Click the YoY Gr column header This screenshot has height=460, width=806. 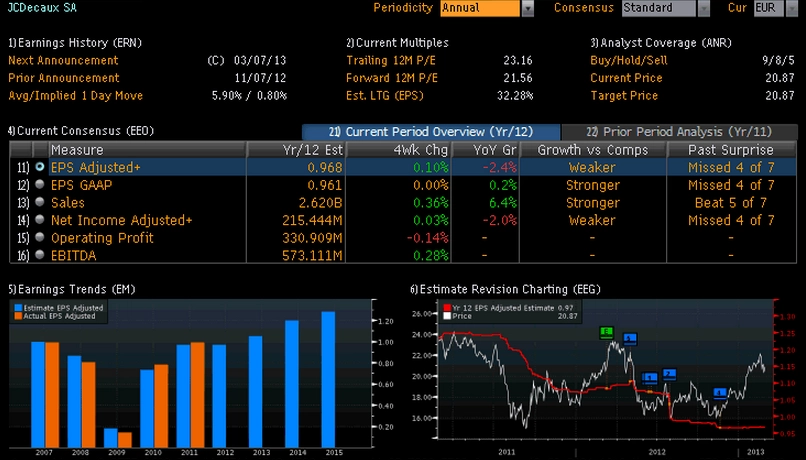click(x=485, y=150)
